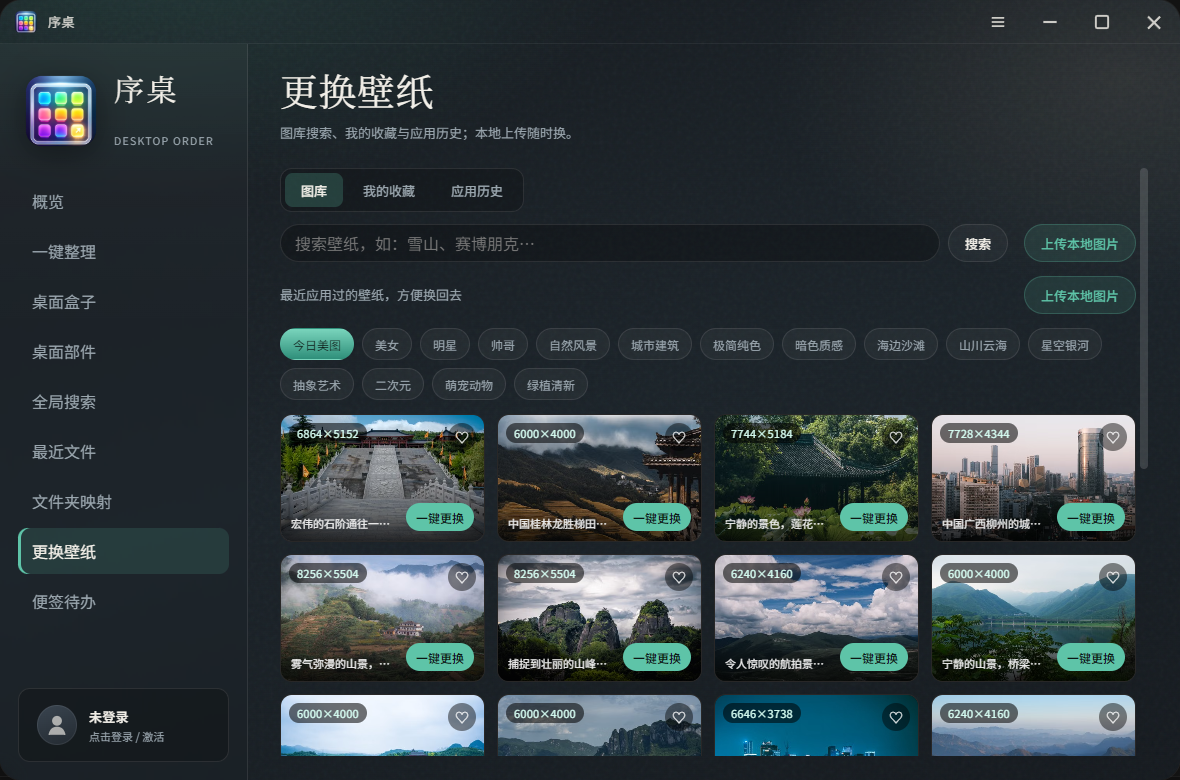Screen dimensions: 1180x780
Task: Switch to the 我的收藏 tab
Action: coord(388,190)
